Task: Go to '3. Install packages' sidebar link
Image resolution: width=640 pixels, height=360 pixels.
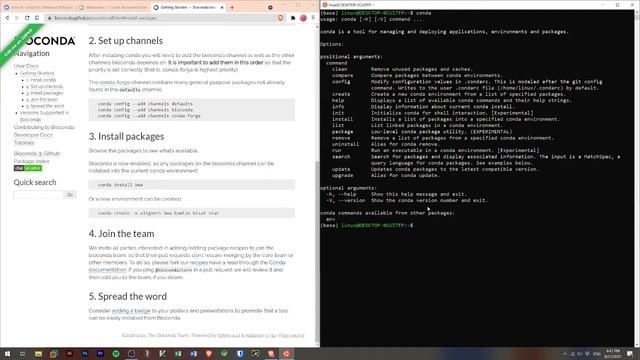Action: pos(45,93)
